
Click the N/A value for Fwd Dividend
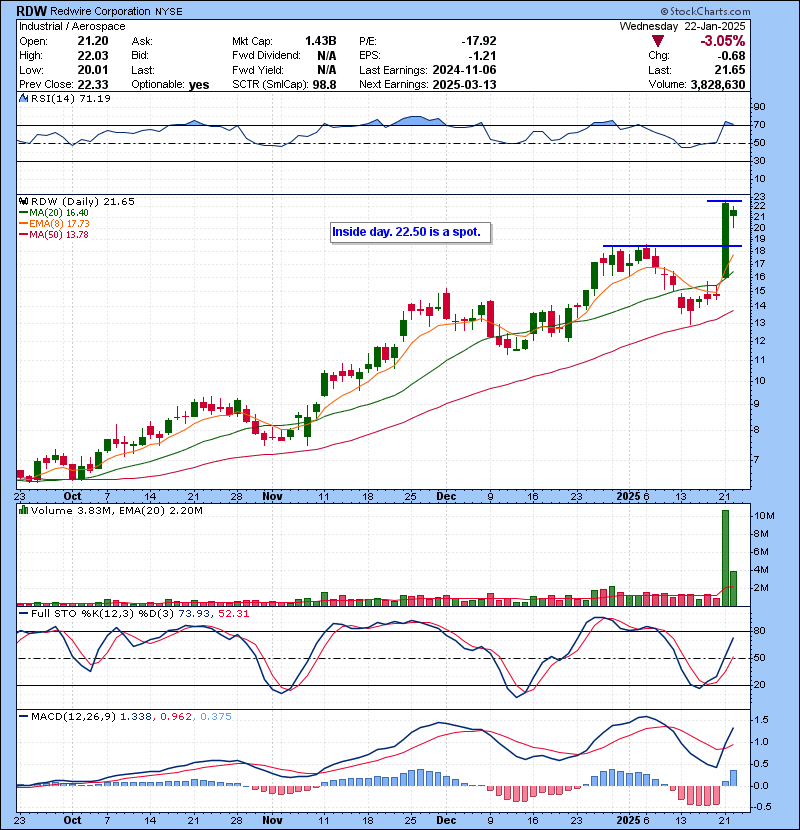coord(327,55)
